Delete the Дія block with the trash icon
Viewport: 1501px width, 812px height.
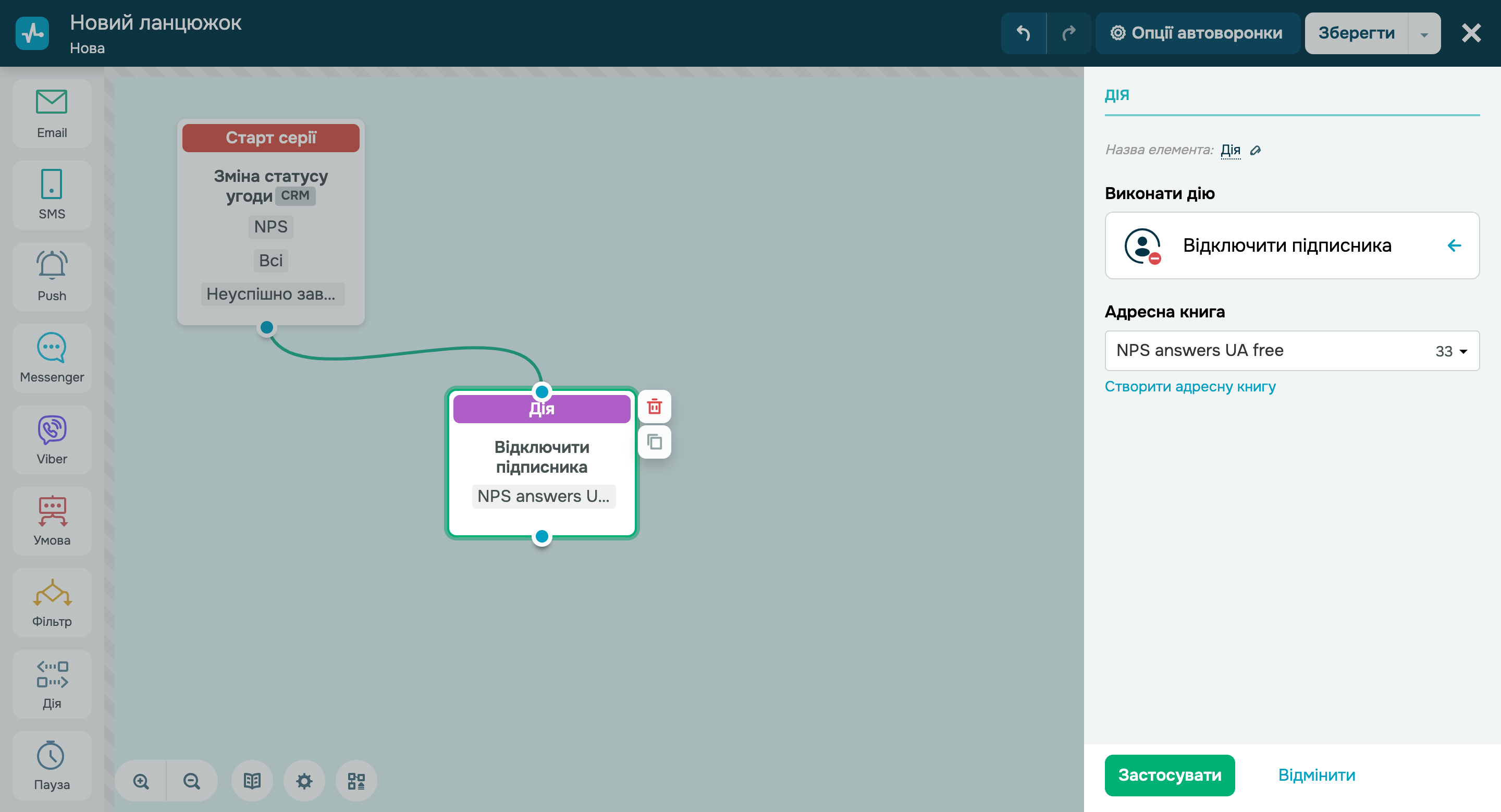coord(655,406)
